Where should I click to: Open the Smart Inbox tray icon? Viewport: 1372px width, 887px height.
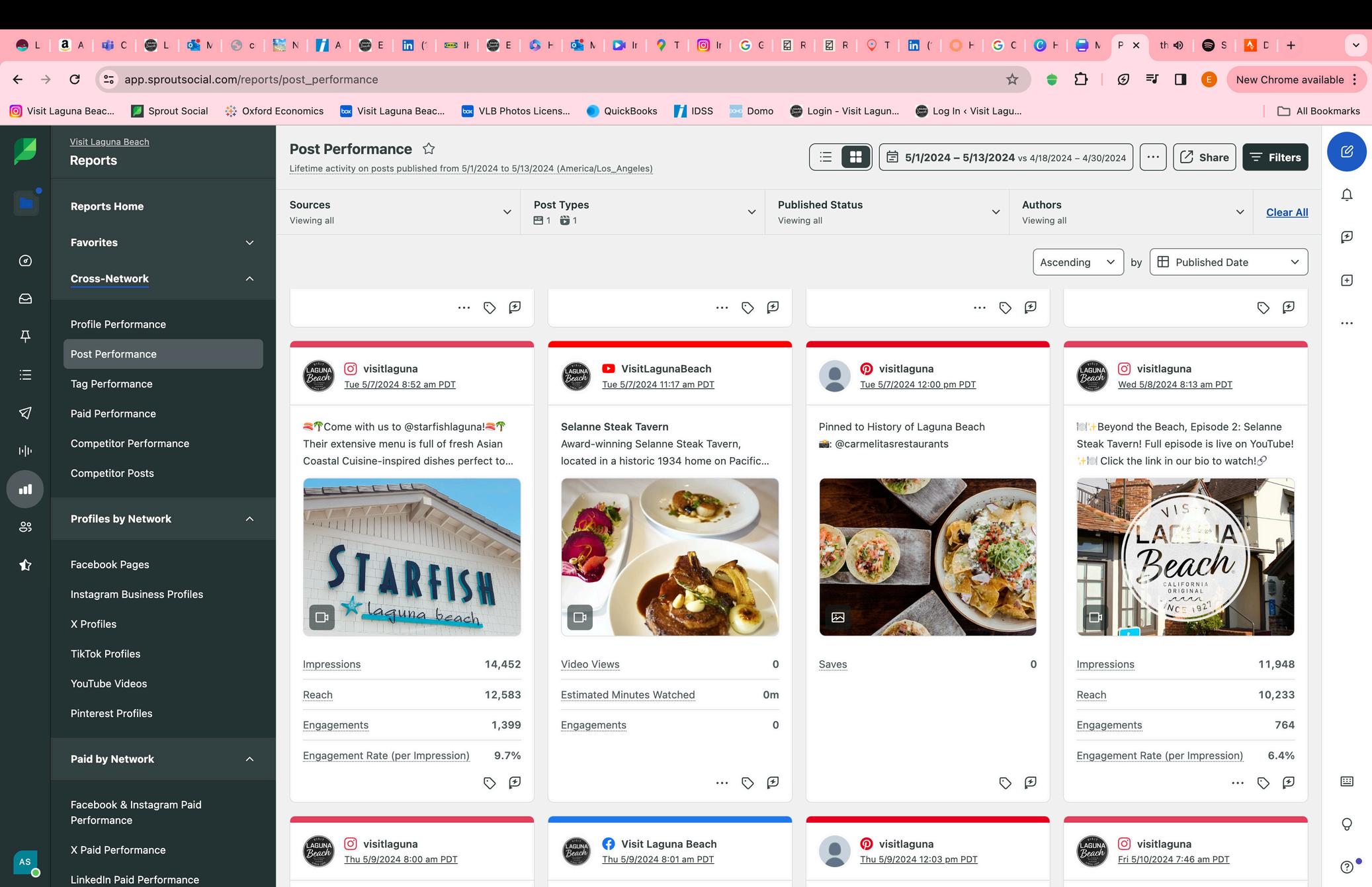pyautogui.click(x=25, y=299)
